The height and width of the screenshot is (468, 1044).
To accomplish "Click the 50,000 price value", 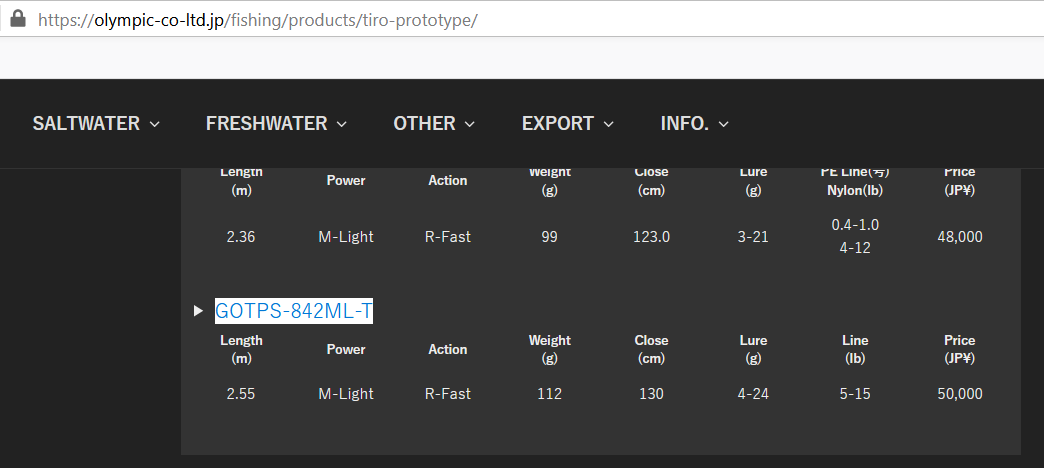I will [959, 394].
